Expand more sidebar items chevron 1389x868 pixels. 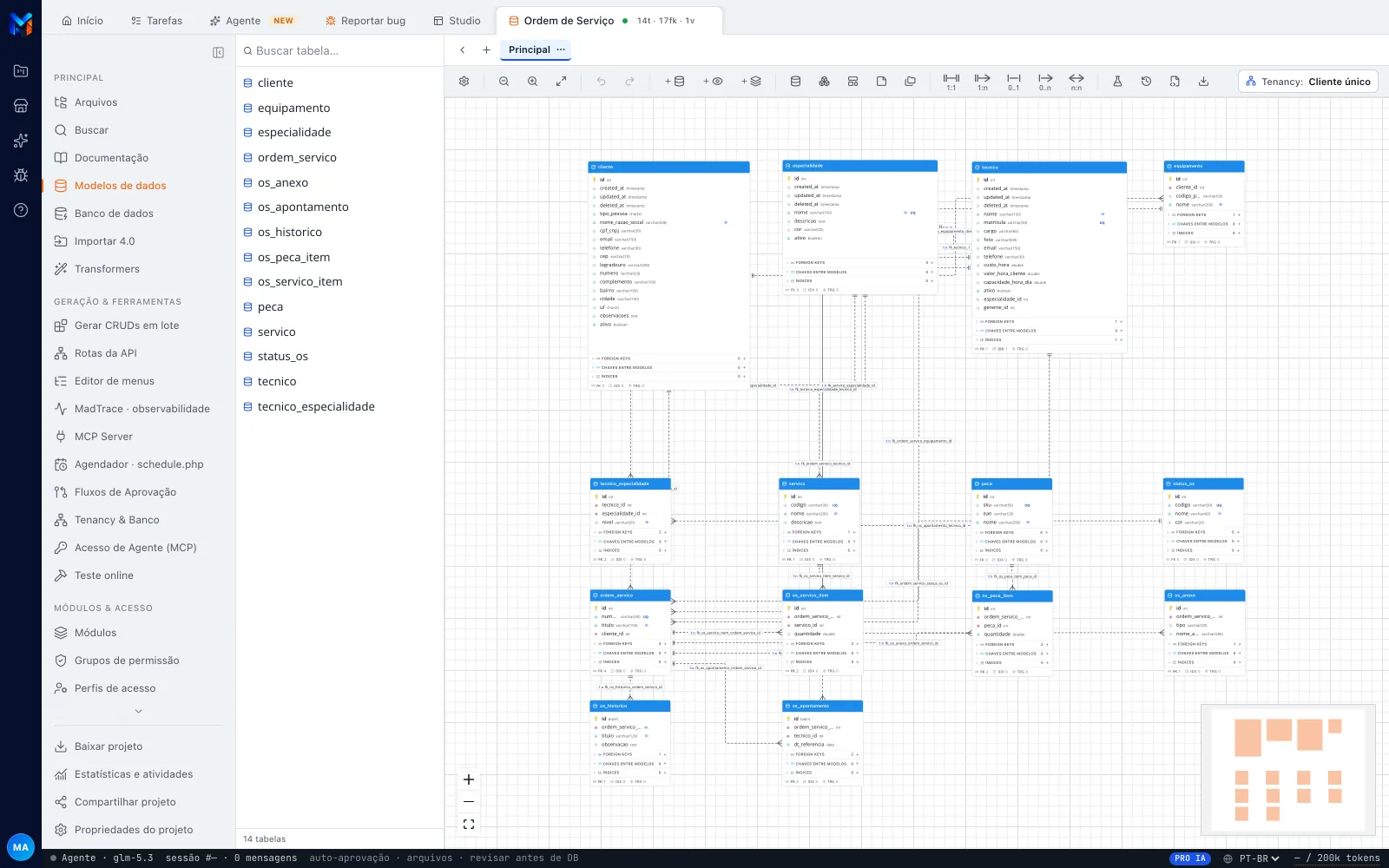pyautogui.click(x=139, y=712)
